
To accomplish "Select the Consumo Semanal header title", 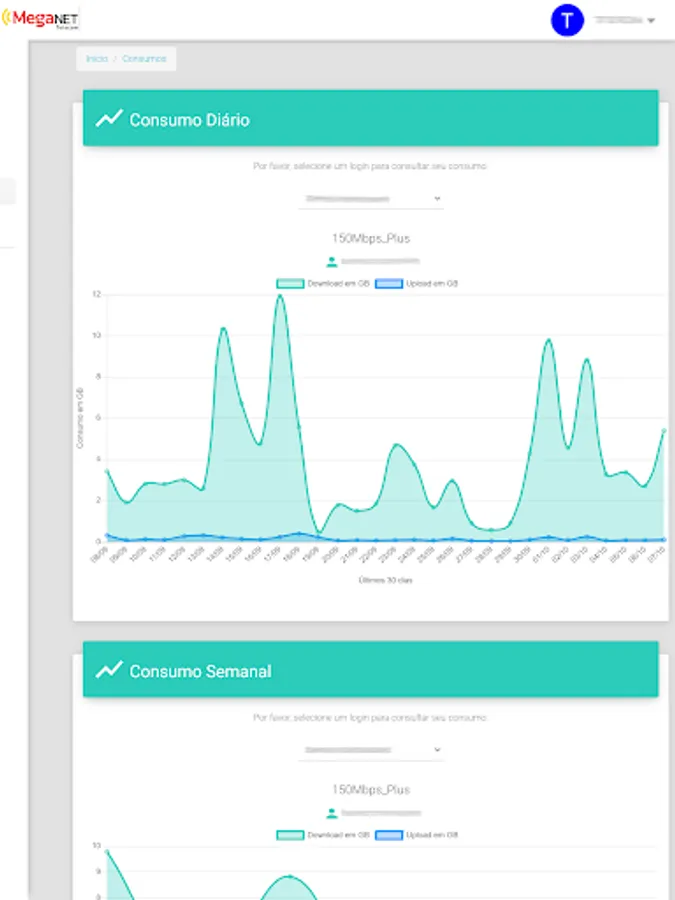I will pos(200,672).
